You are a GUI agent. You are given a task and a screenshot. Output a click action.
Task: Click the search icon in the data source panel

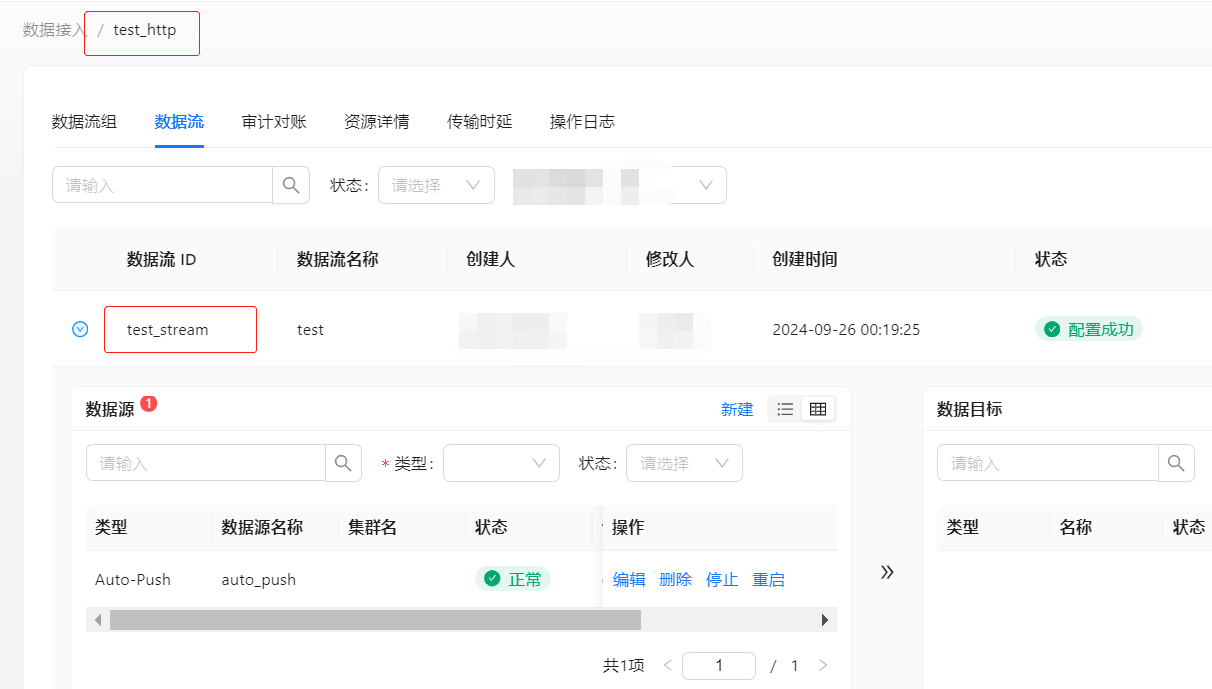click(x=343, y=463)
